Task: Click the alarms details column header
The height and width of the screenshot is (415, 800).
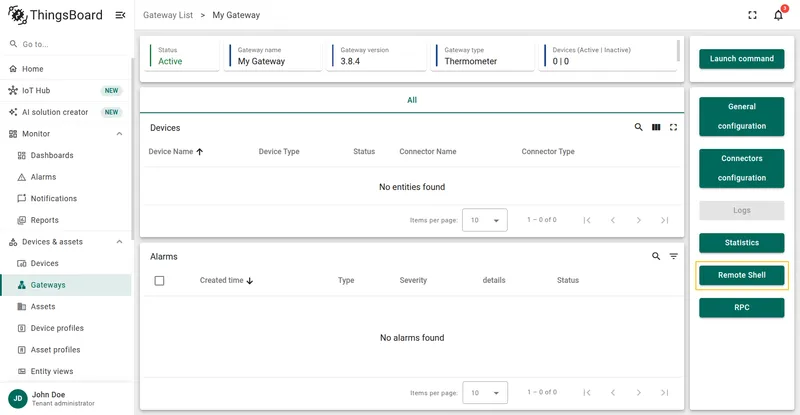Action: (494, 280)
